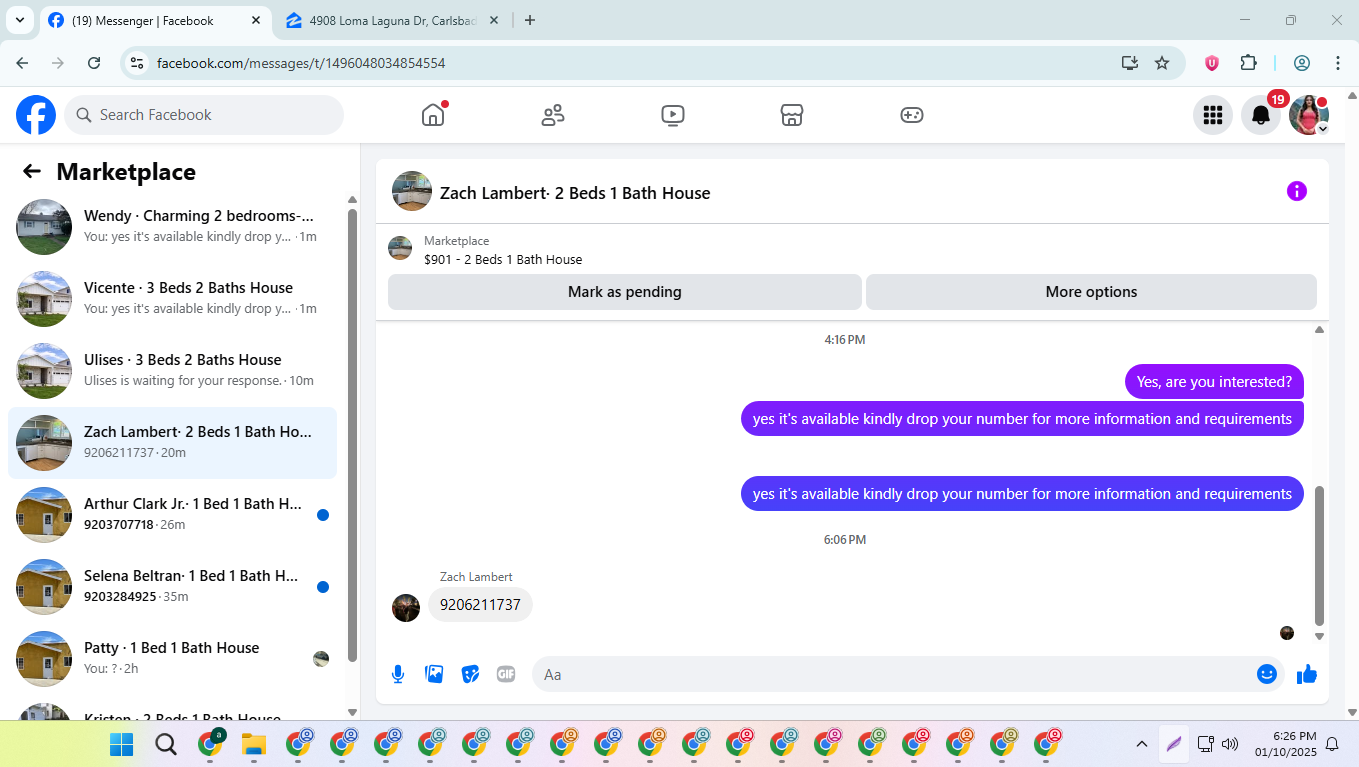1359x767 pixels.
Task: Send a thumbs-up like
Action: point(1307,674)
